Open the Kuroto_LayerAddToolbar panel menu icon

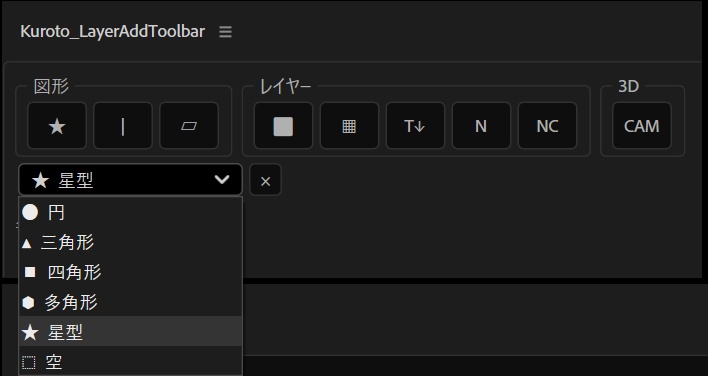(x=225, y=32)
